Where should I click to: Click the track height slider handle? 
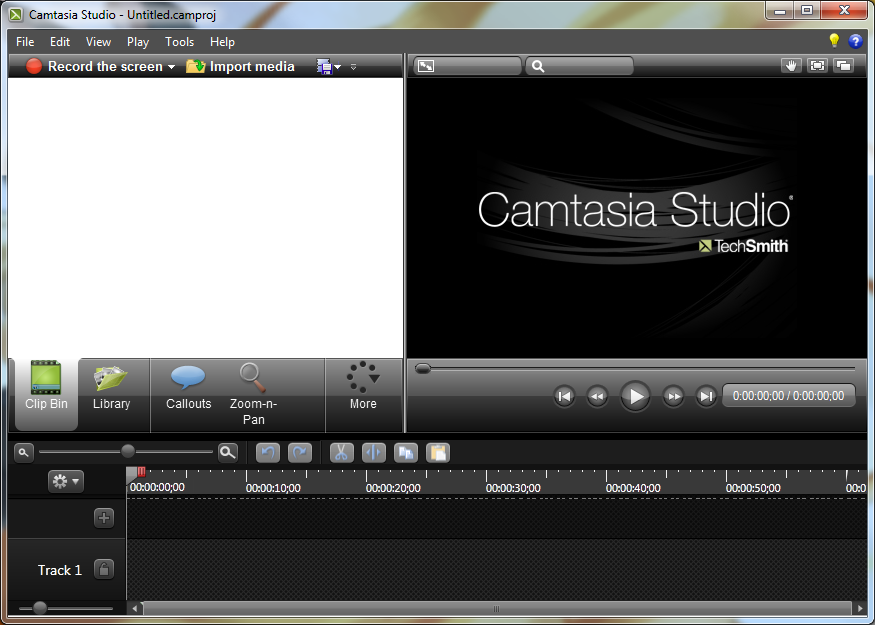tap(40, 608)
